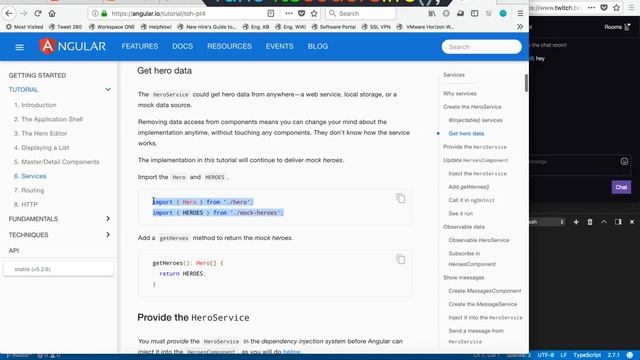Open emoji picker in Twitch chat

coord(624,161)
